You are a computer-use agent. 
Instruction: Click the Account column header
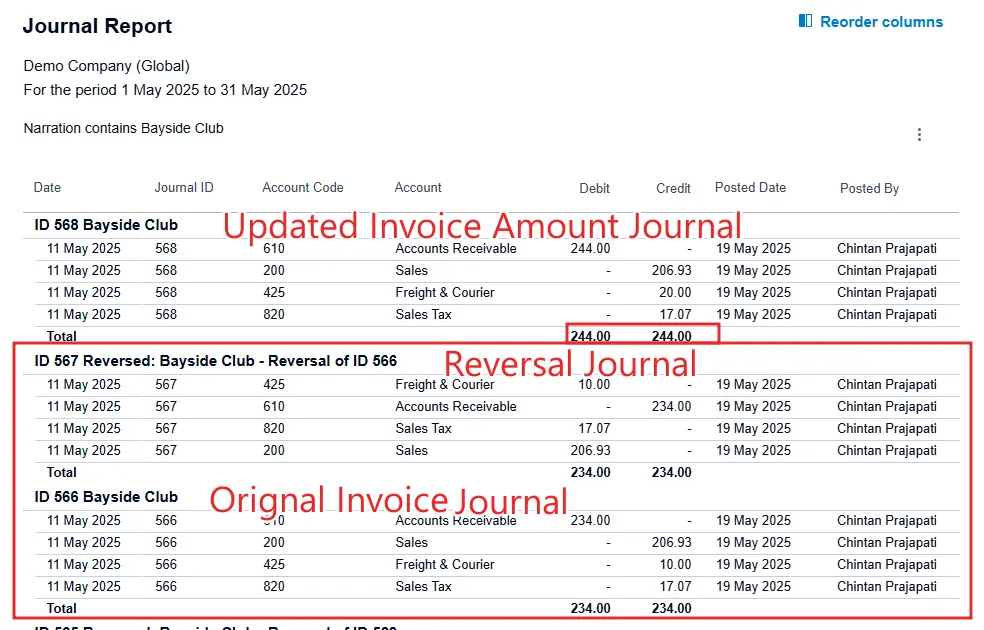click(418, 188)
